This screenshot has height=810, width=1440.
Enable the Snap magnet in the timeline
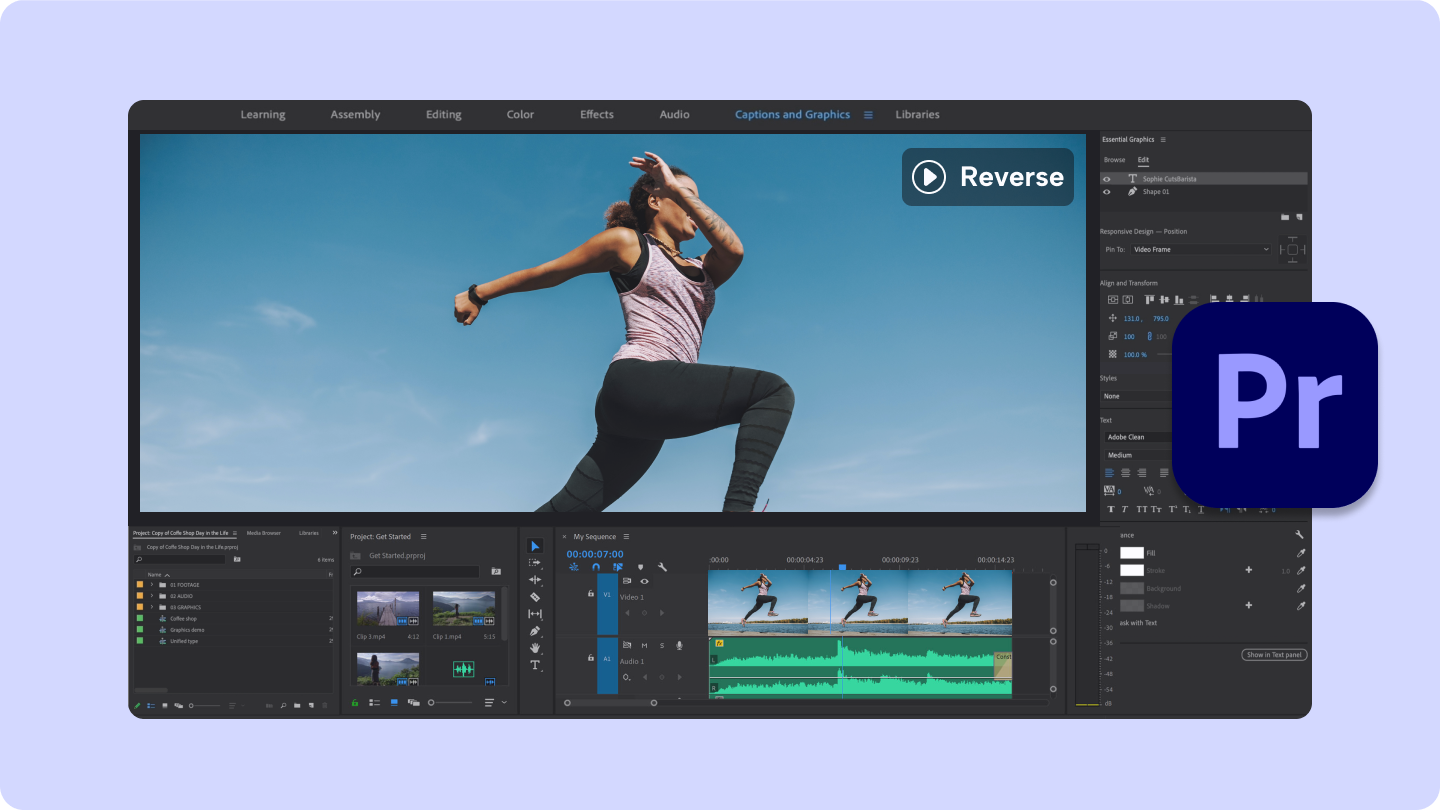[x=596, y=566]
